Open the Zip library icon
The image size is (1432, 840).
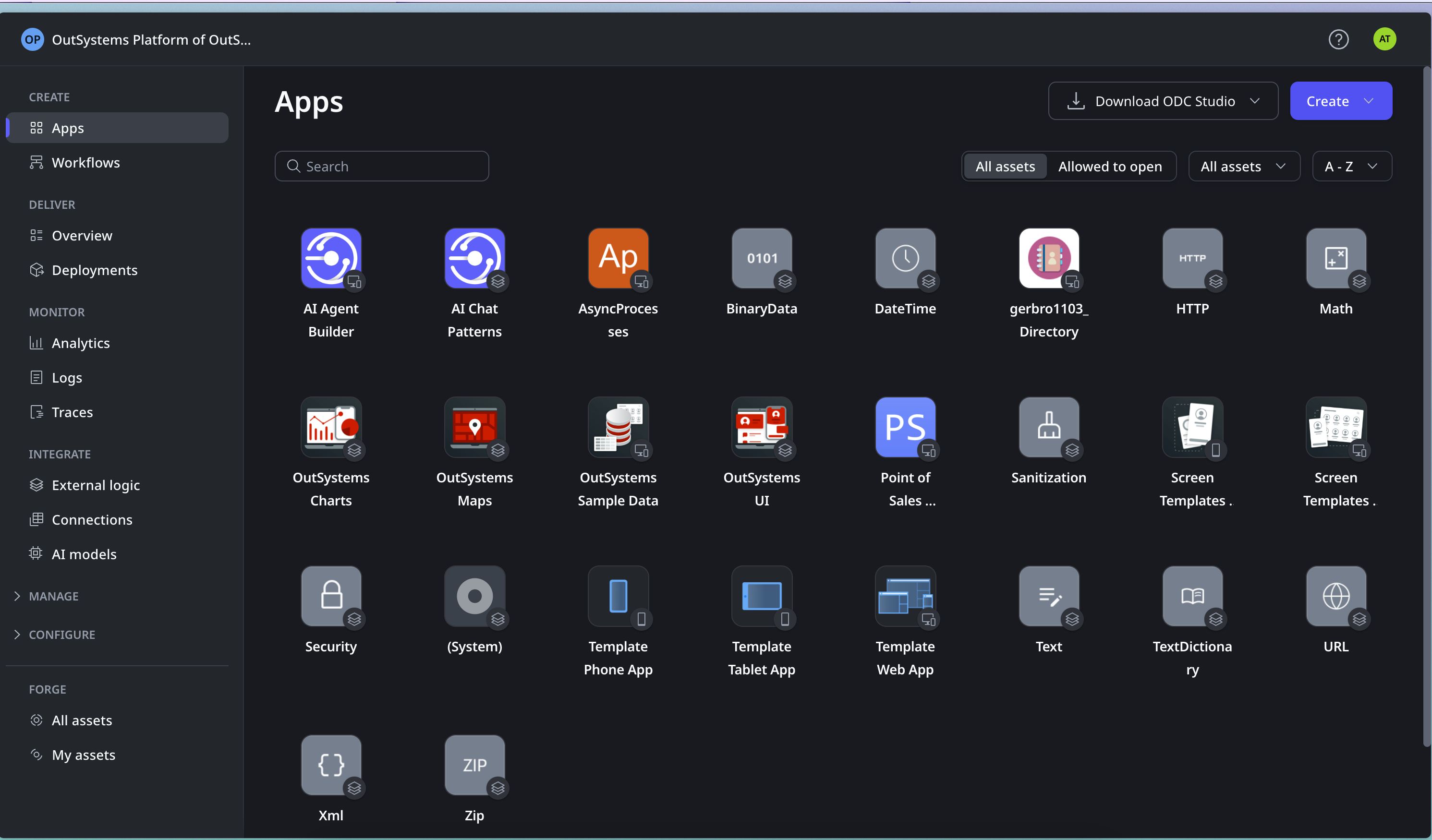[x=474, y=765]
